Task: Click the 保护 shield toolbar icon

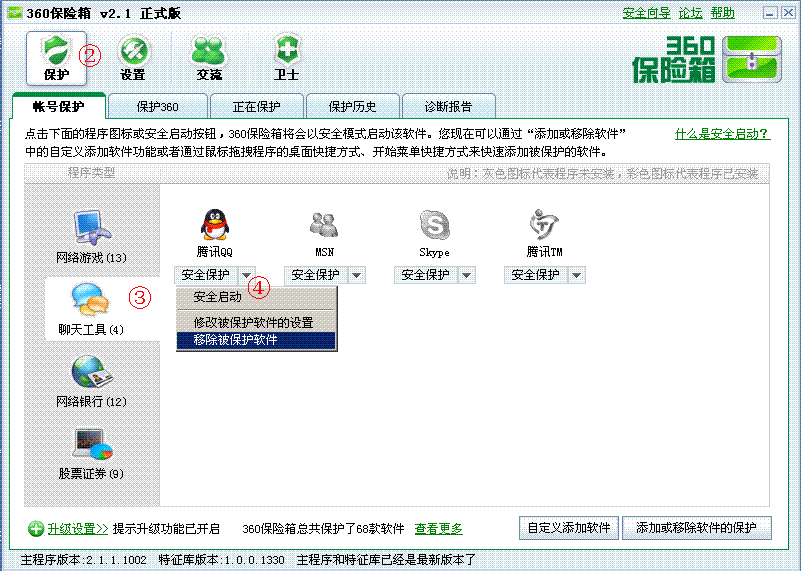Action: (56, 58)
